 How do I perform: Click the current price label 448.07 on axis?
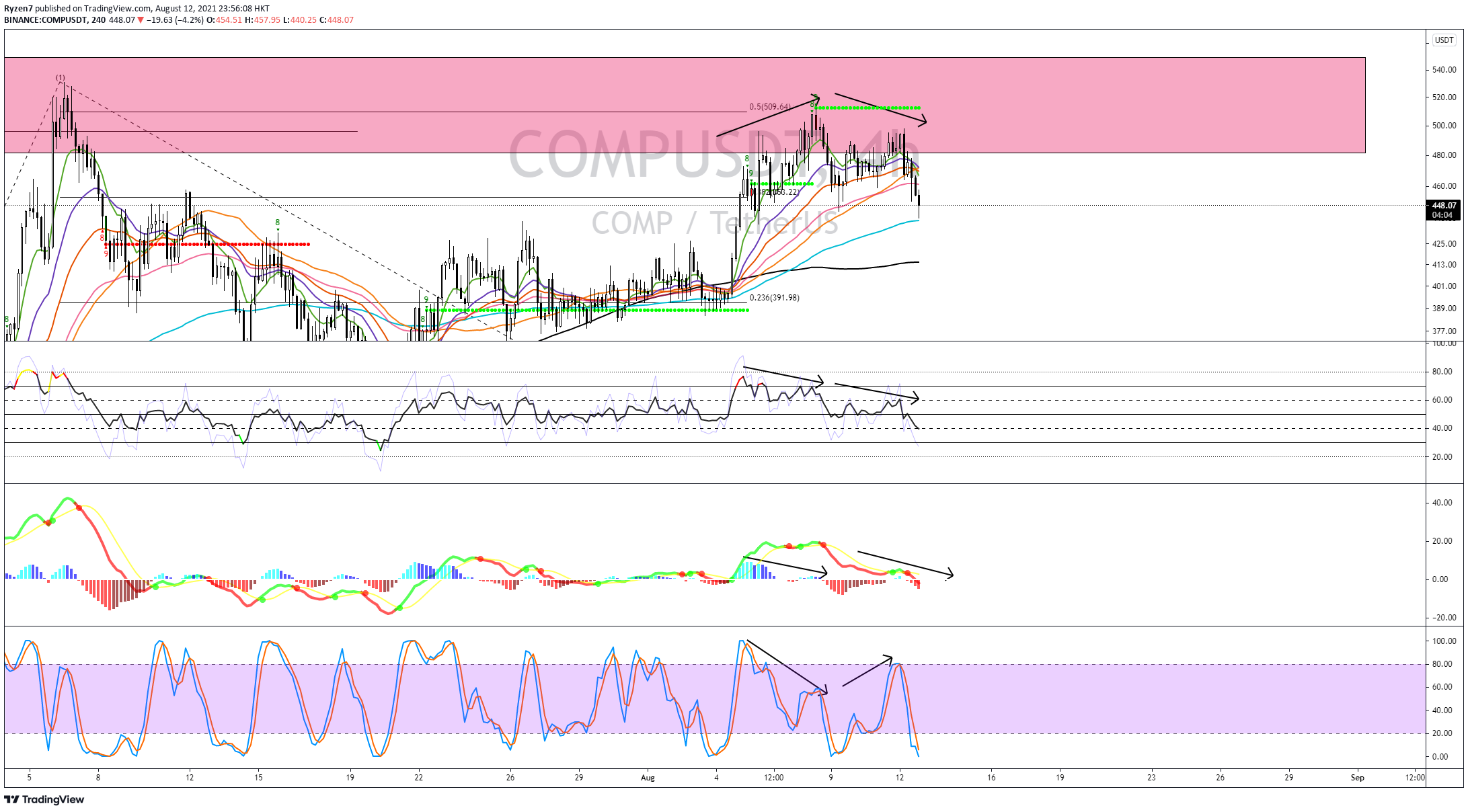pyautogui.click(x=1443, y=206)
